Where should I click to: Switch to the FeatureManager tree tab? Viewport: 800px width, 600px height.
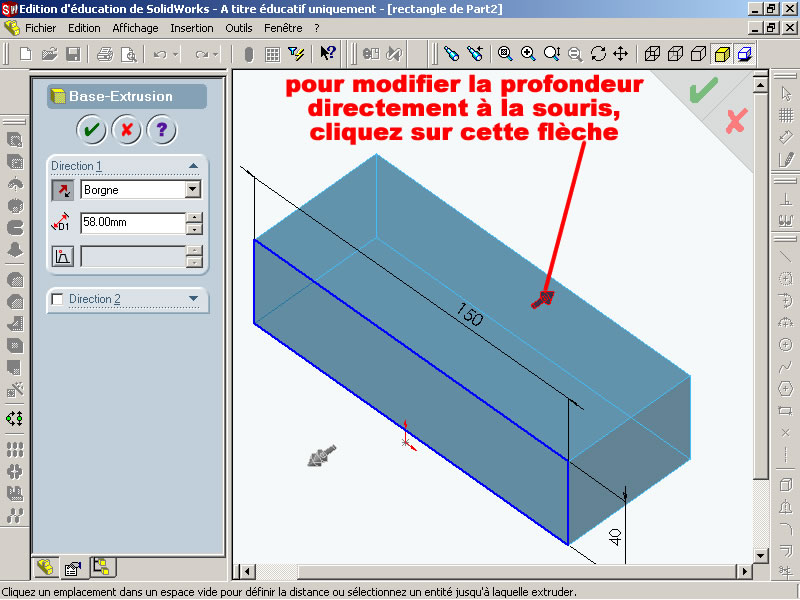click(x=45, y=567)
